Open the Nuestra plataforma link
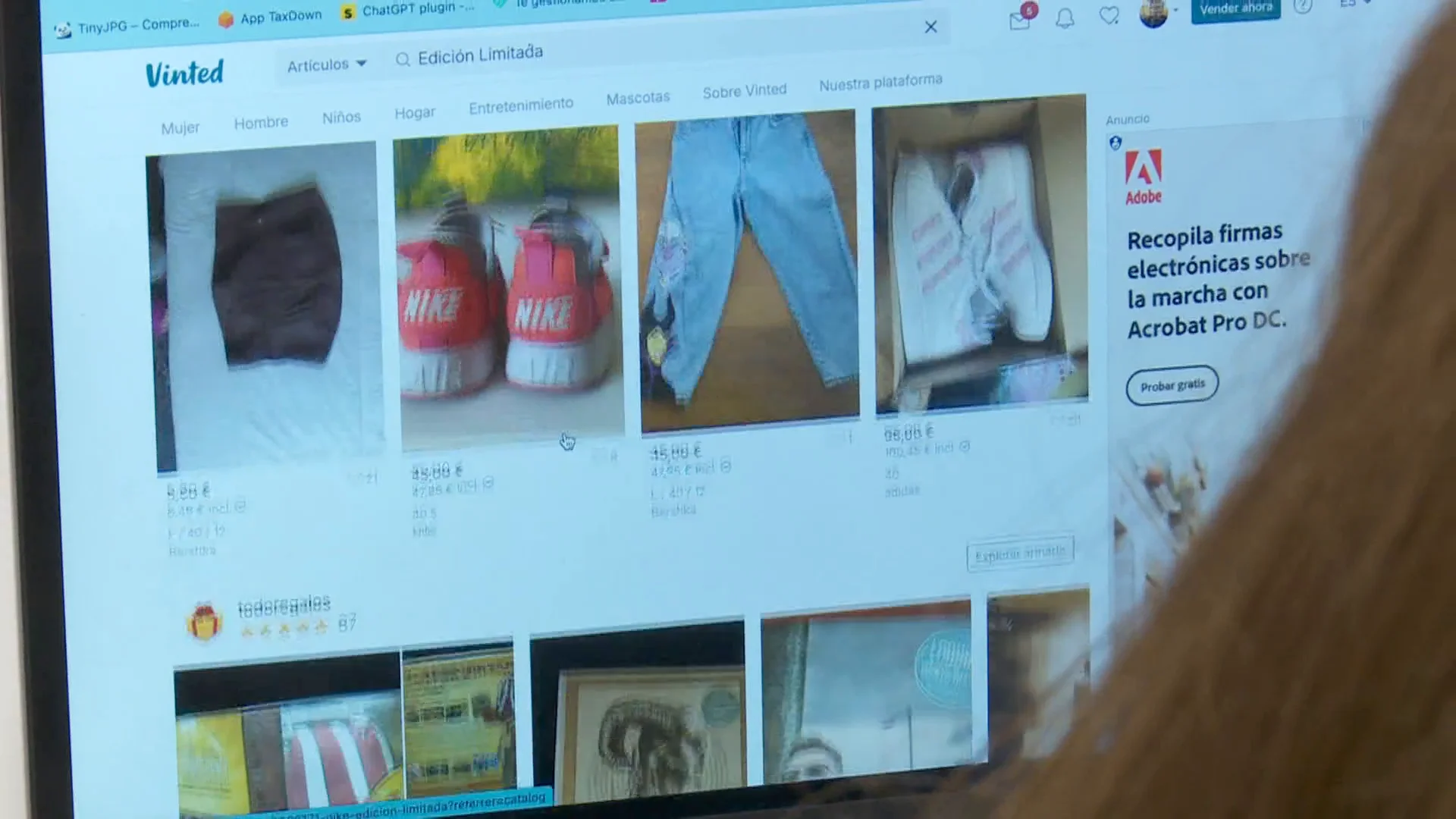The image size is (1456, 819). coord(880,81)
